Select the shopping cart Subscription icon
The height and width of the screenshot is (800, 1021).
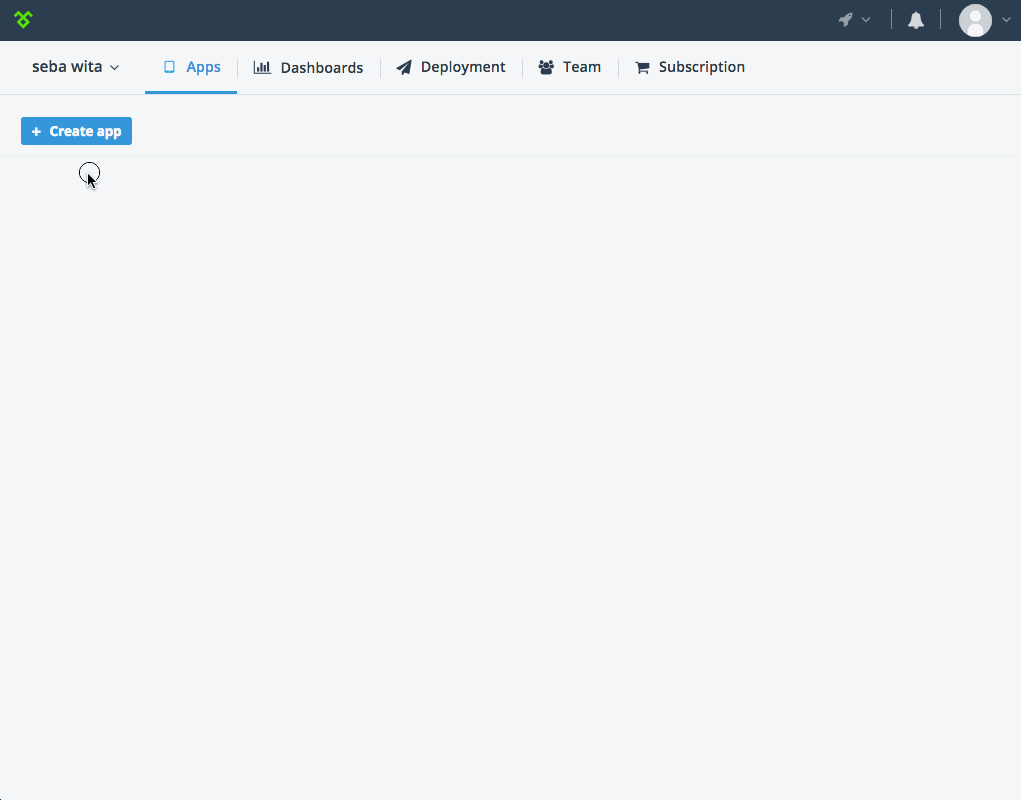pyautogui.click(x=641, y=67)
